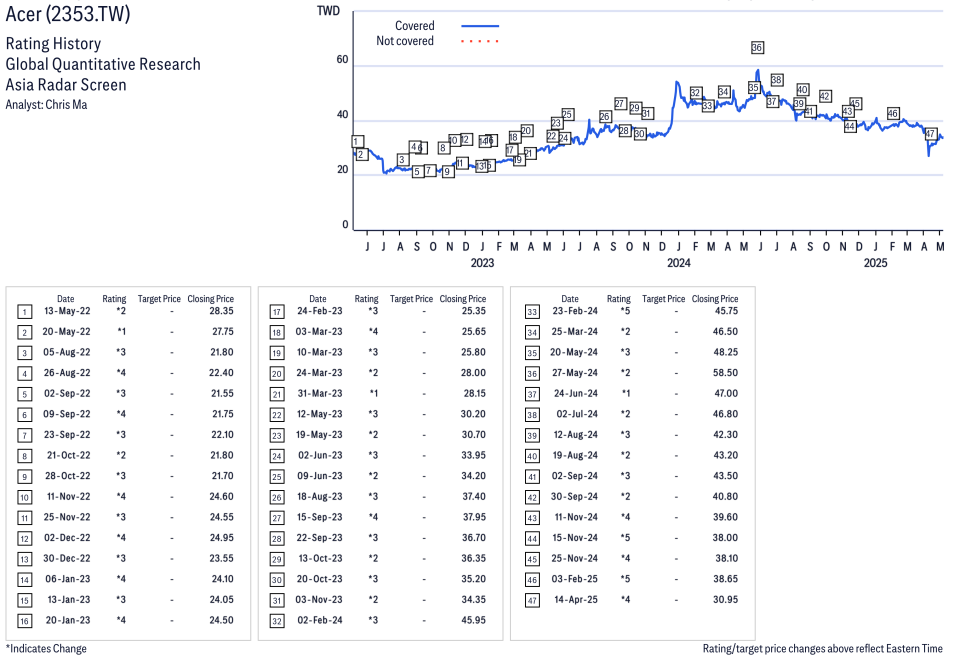
Task: Select chart marker 44 on the graph
Action: coord(850,126)
